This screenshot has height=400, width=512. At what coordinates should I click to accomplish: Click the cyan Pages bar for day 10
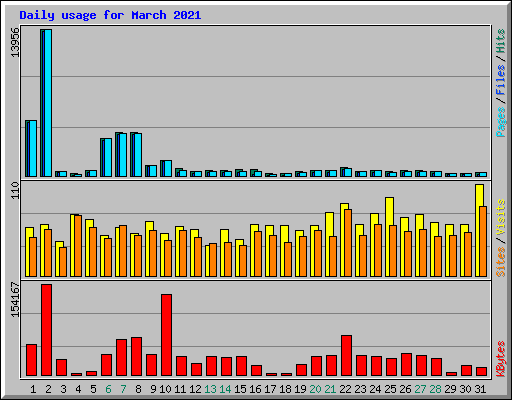(168, 169)
